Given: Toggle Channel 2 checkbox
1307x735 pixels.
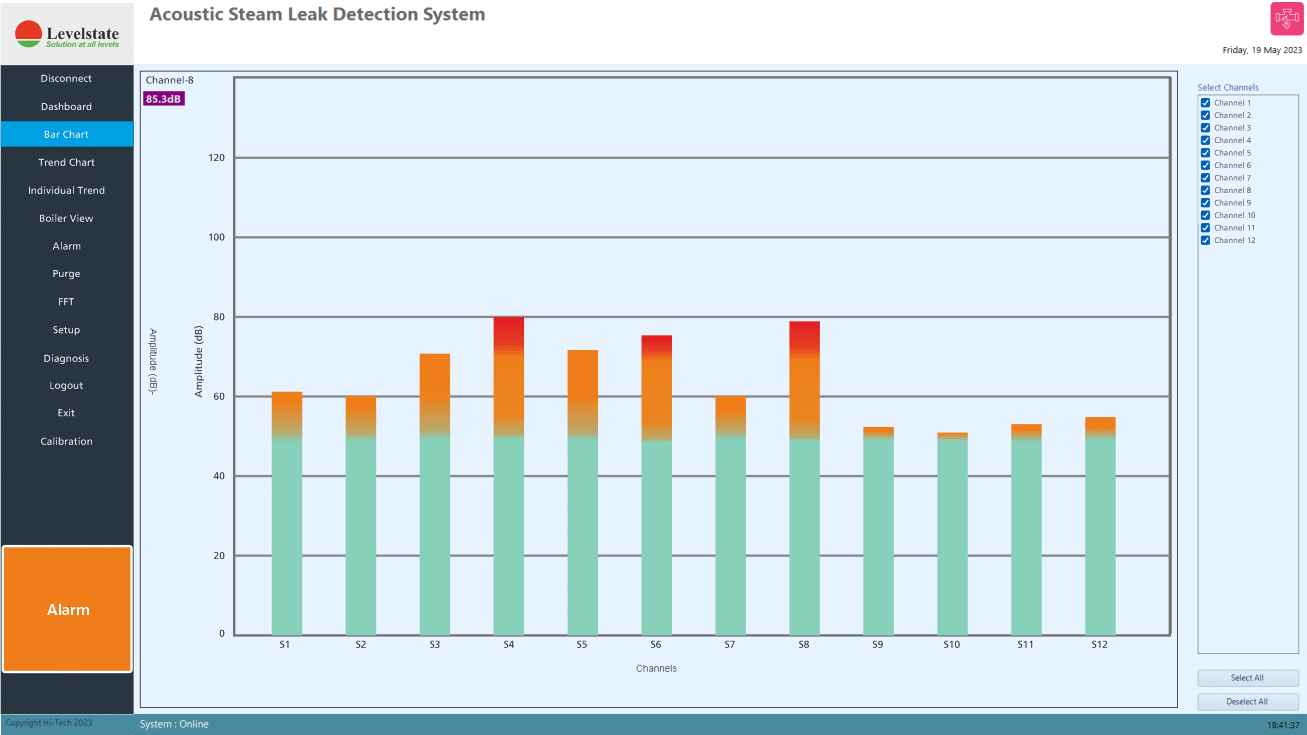Looking at the screenshot, I should tap(1205, 115).
